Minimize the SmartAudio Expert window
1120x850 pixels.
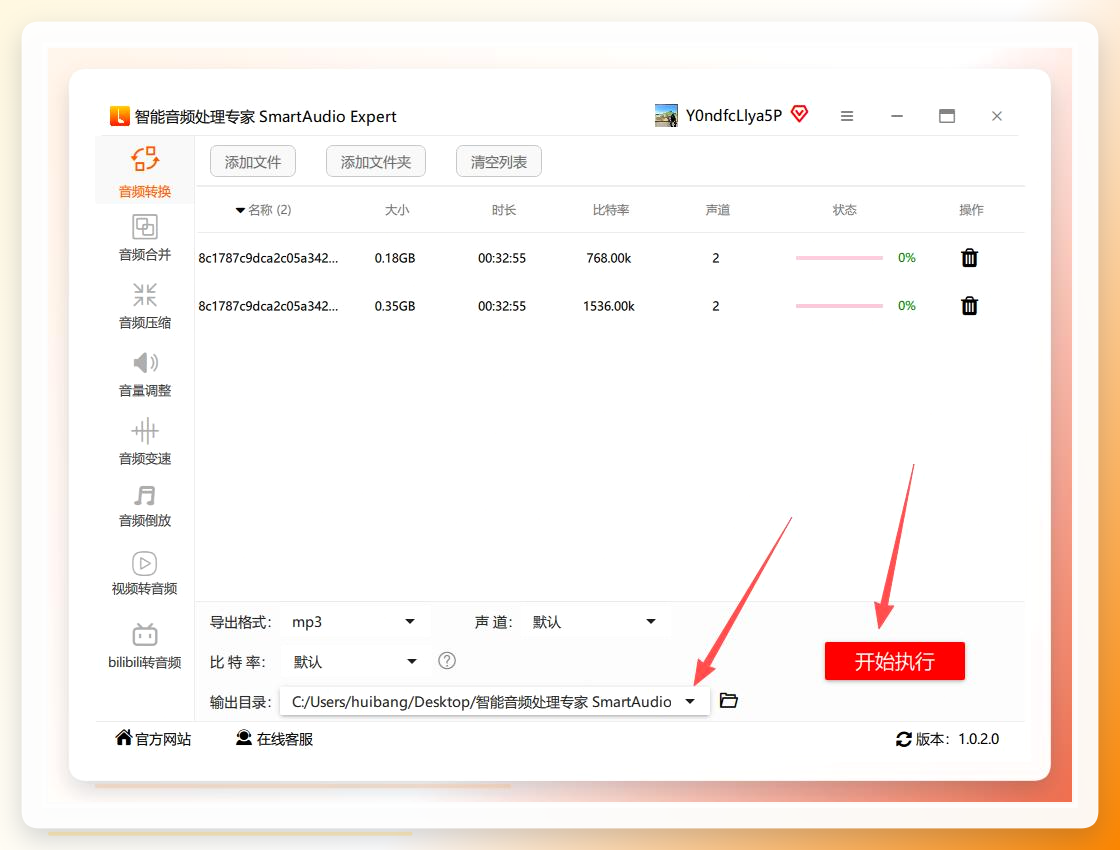[x=897, y=116]
